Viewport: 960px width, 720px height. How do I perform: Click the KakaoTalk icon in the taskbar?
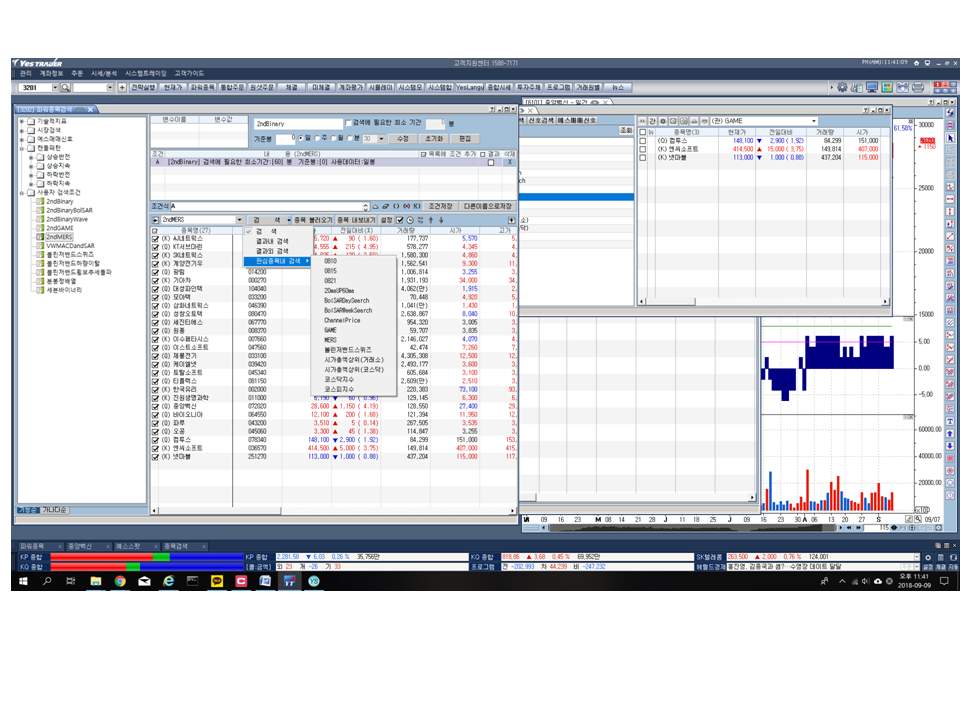click(x=216, y=580)
